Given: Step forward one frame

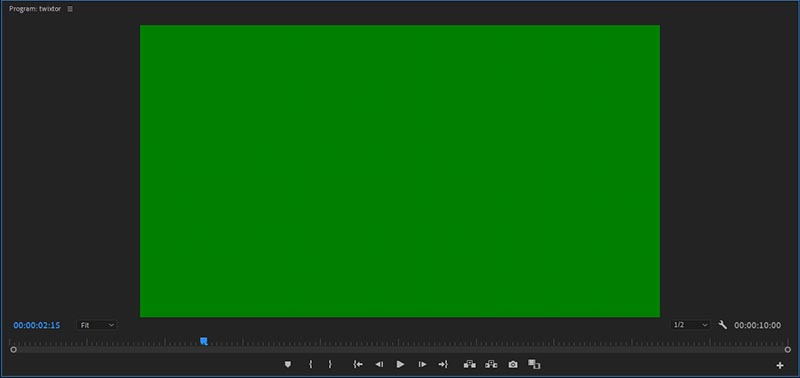Looking at the screenshot, I should point(422,364).
